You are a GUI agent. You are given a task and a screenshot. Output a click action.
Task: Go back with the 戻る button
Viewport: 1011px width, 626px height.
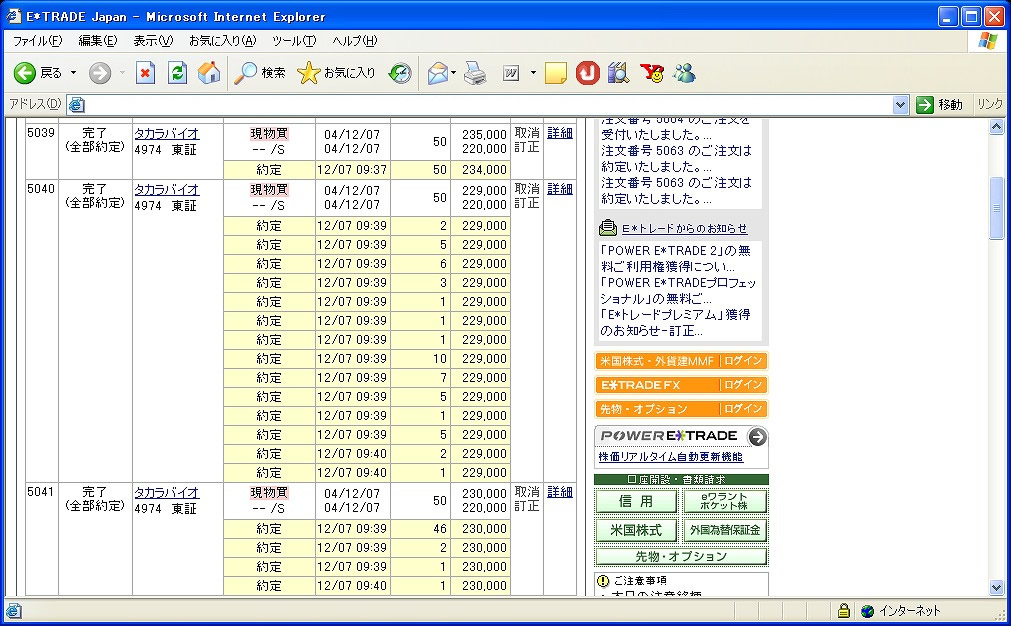pyautogui.click(x=37, y=73)
